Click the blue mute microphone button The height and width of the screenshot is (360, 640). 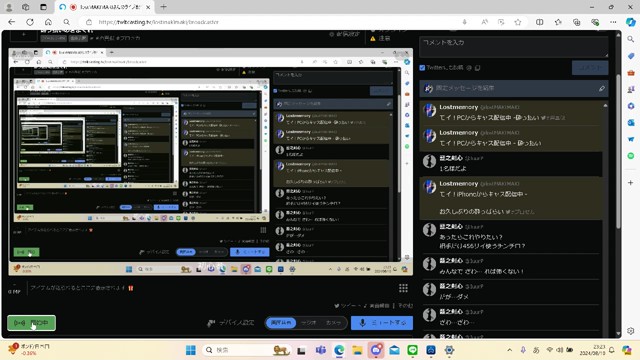pyautogui.click(x=382, y=322)
